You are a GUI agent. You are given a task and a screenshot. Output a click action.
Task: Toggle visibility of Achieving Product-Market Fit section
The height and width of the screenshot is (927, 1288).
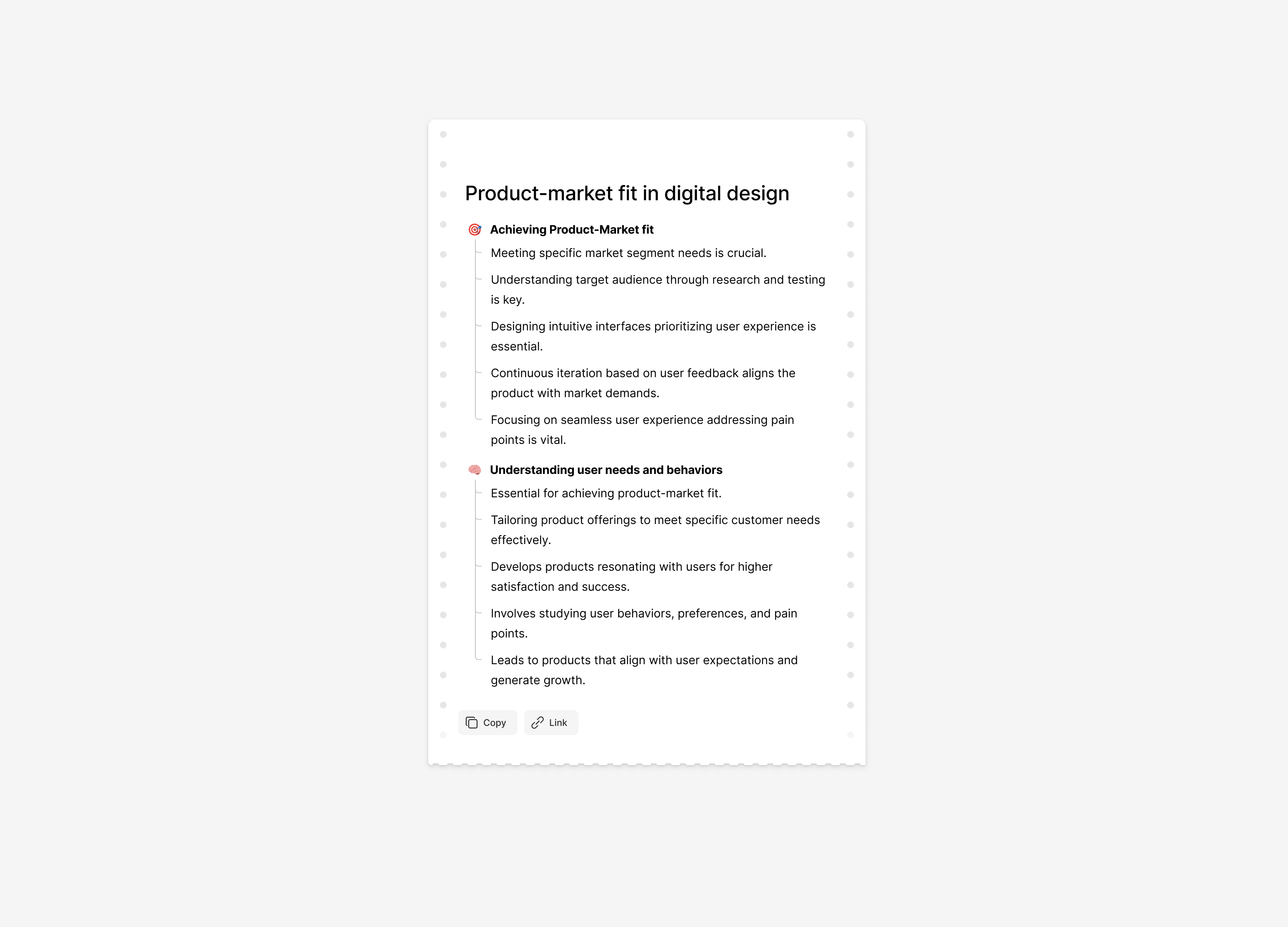[475, 229]
